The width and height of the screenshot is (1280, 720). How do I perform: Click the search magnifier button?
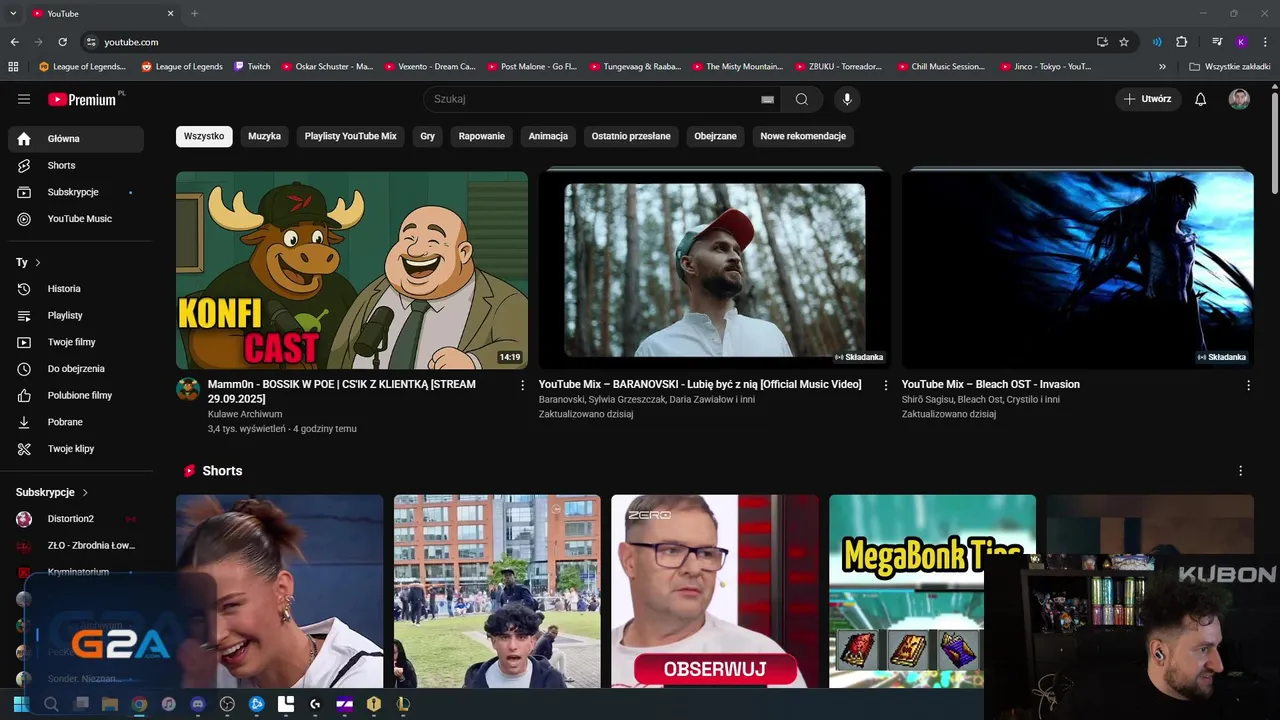tap(801, 99)
